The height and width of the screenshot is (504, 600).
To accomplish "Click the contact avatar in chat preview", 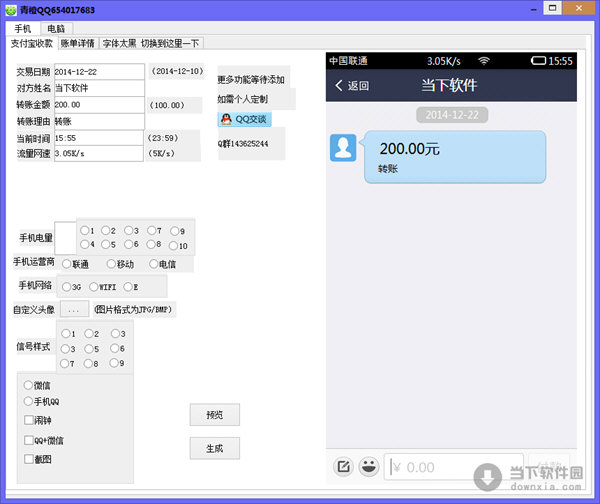I will [x=343, y=148].
